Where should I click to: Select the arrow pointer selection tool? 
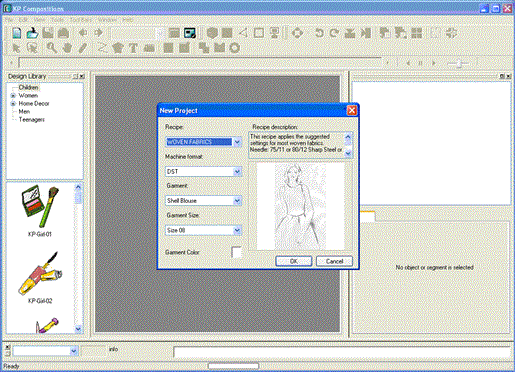15,48
